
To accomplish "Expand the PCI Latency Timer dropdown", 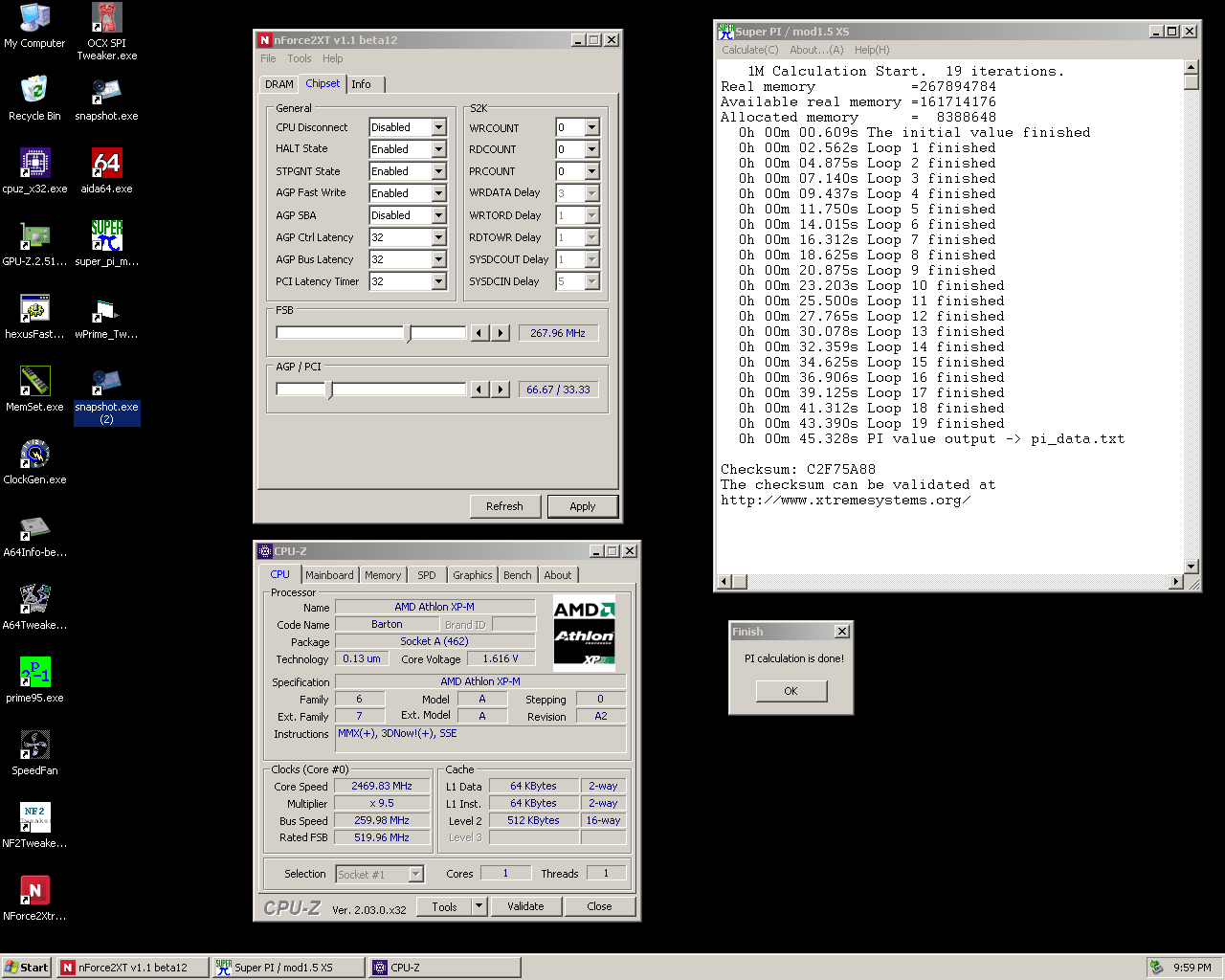I will pos(438,281).
